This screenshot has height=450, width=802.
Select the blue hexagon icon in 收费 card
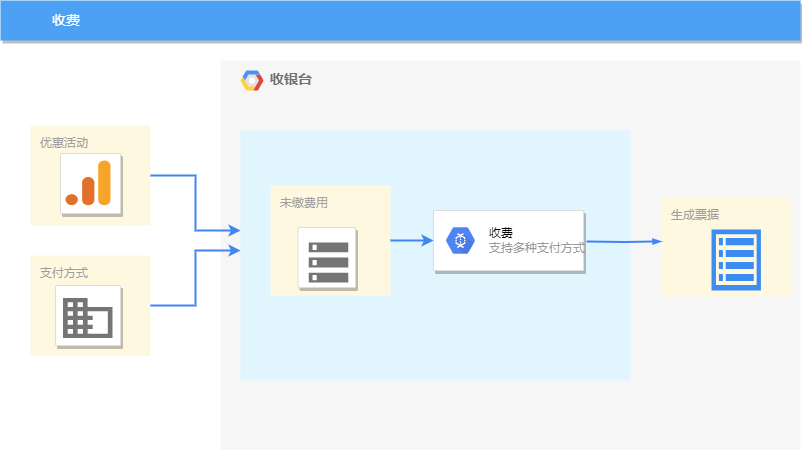coord(460,240)
